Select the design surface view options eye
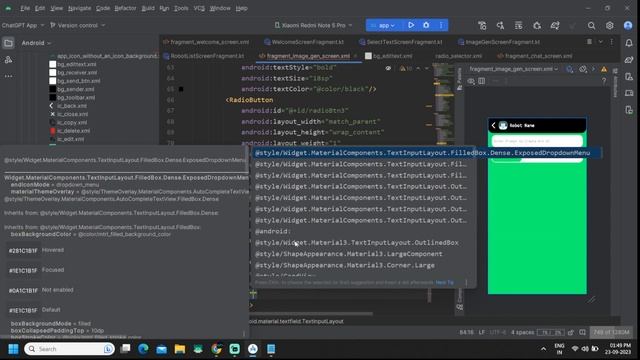This screenshot has width=640, height=360. click(471, 81)
